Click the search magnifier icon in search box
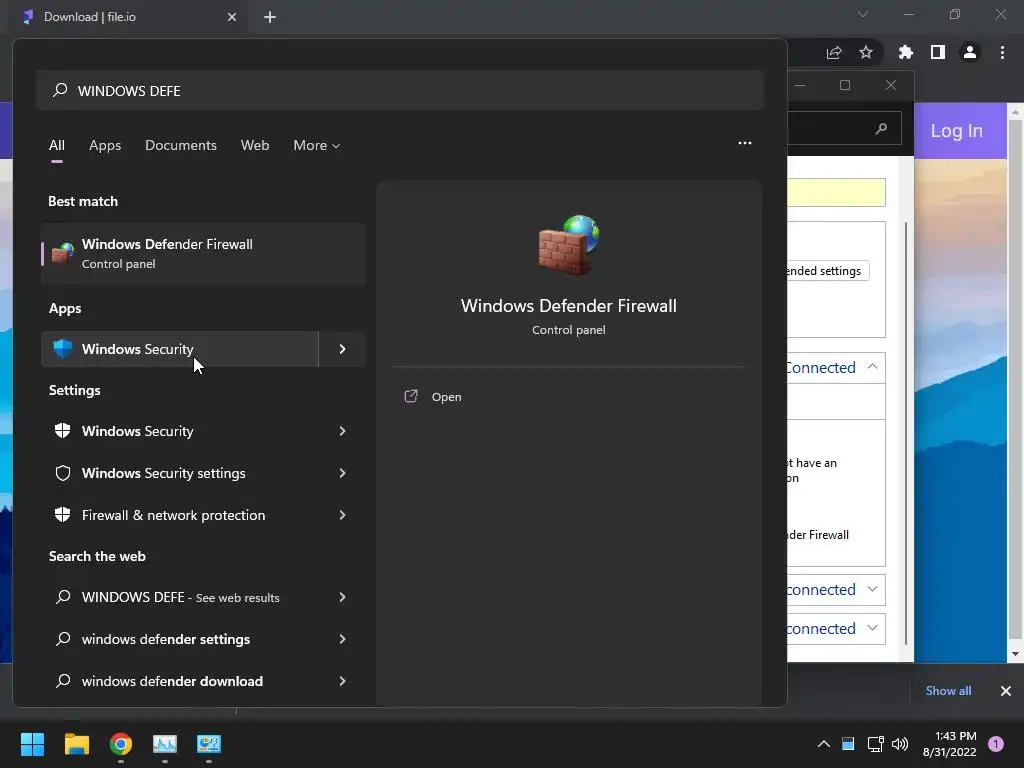 (60, 90)
